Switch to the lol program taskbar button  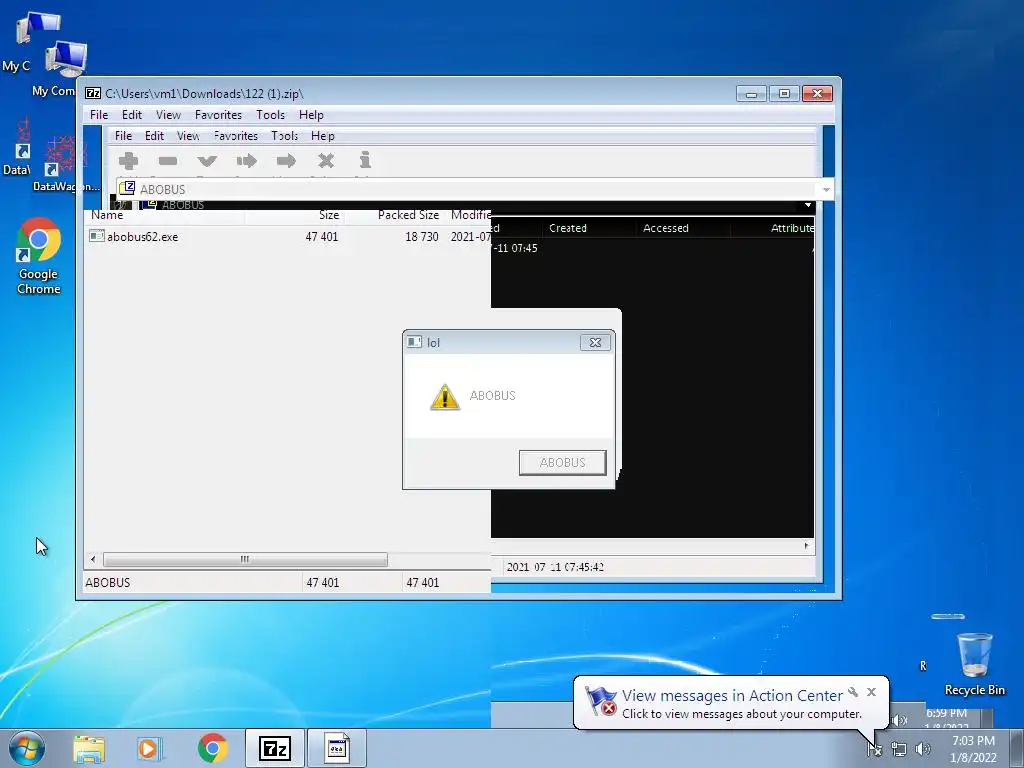click(337, 748)
